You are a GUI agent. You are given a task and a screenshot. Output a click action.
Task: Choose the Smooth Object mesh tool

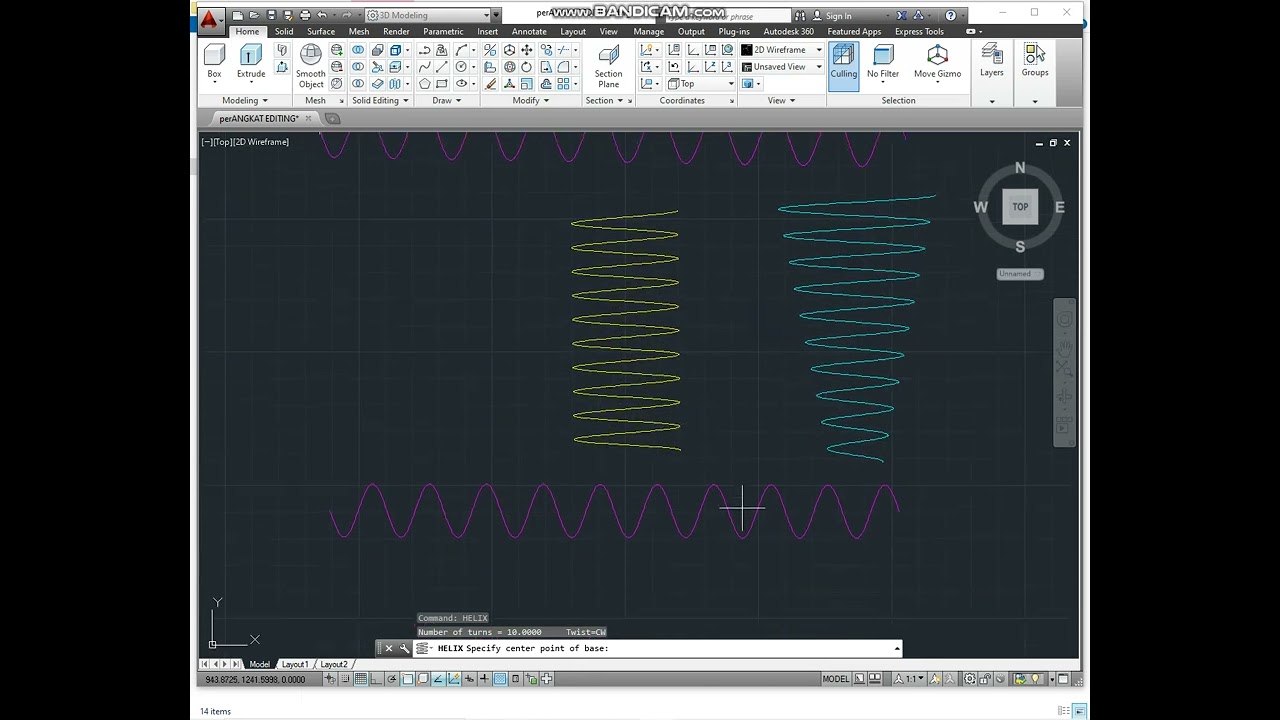(311, 66)
